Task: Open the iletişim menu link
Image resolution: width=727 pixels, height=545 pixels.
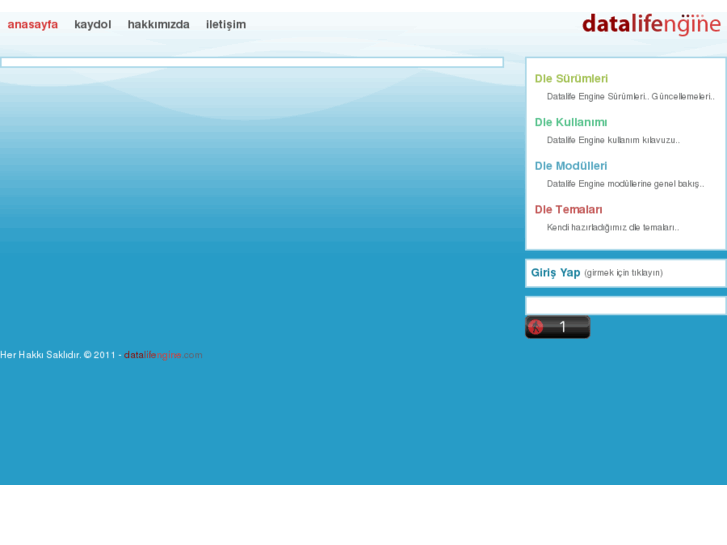Action: point(226,25)
